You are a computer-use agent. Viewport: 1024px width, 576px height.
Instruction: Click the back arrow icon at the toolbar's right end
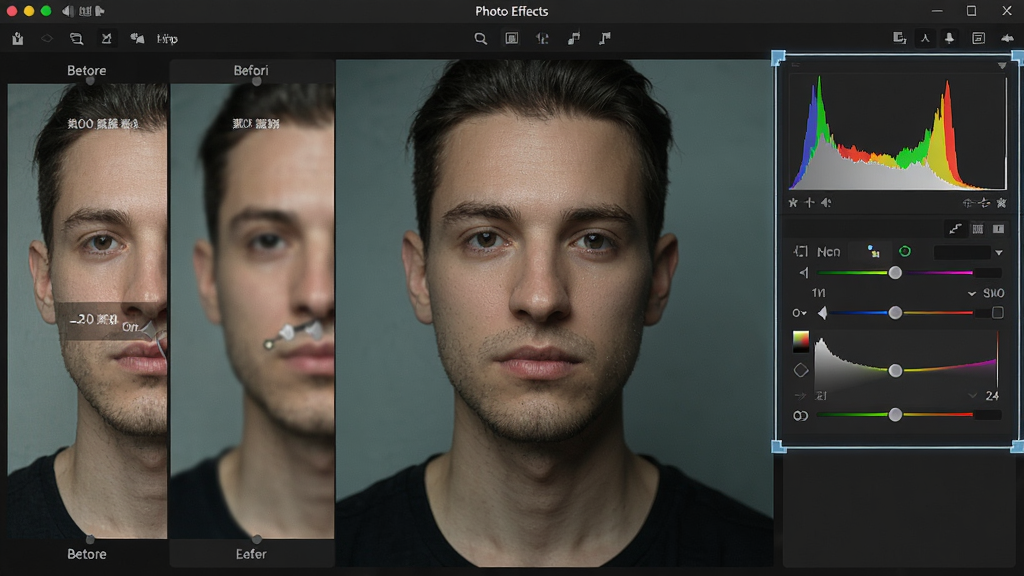click(x=1007, y=39)
